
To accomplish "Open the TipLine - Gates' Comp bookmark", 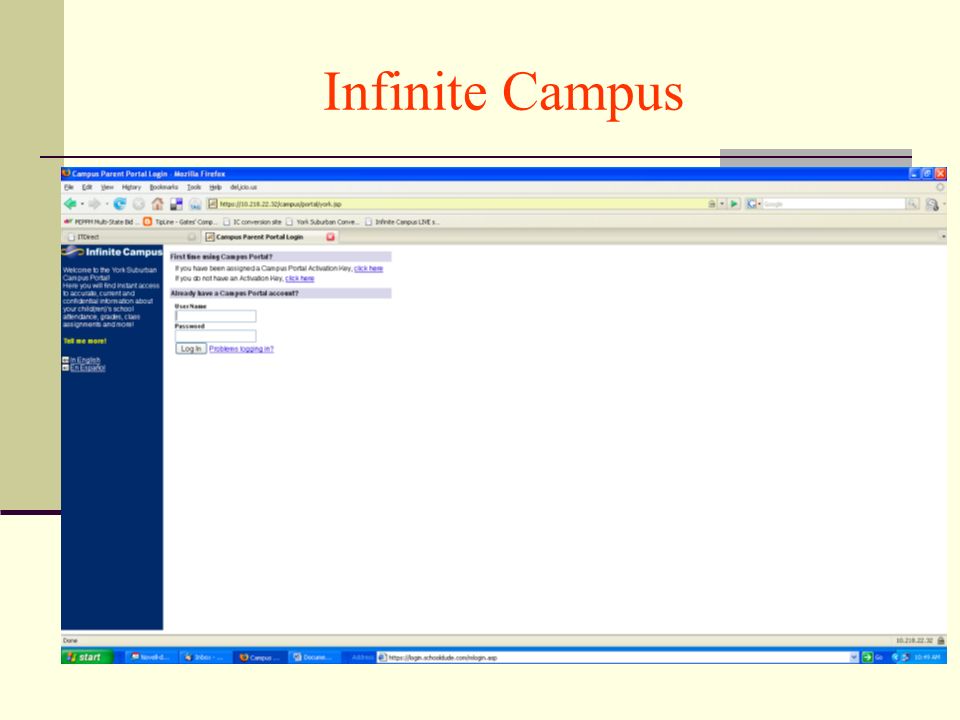I will (x=181, y=222).
